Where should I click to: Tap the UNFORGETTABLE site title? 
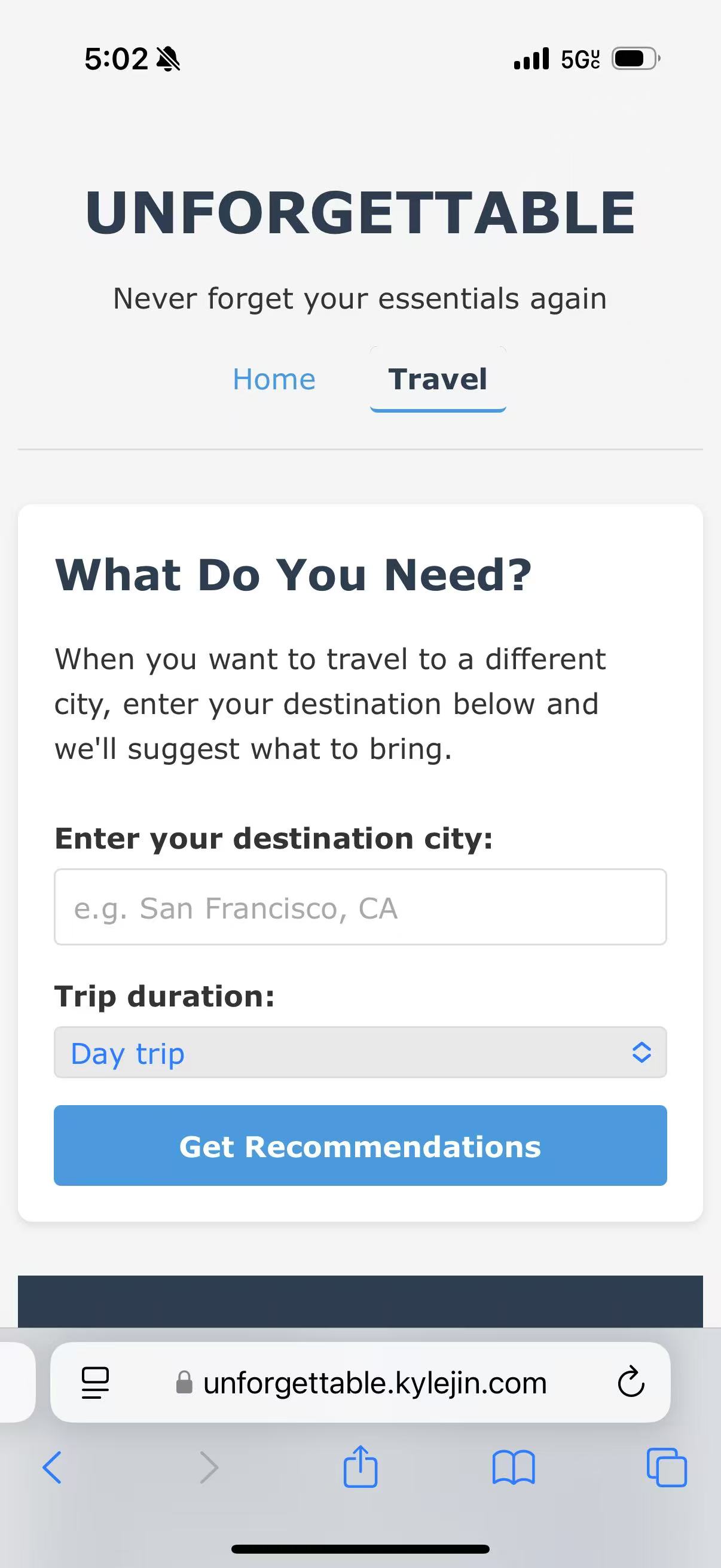[360, 212]
